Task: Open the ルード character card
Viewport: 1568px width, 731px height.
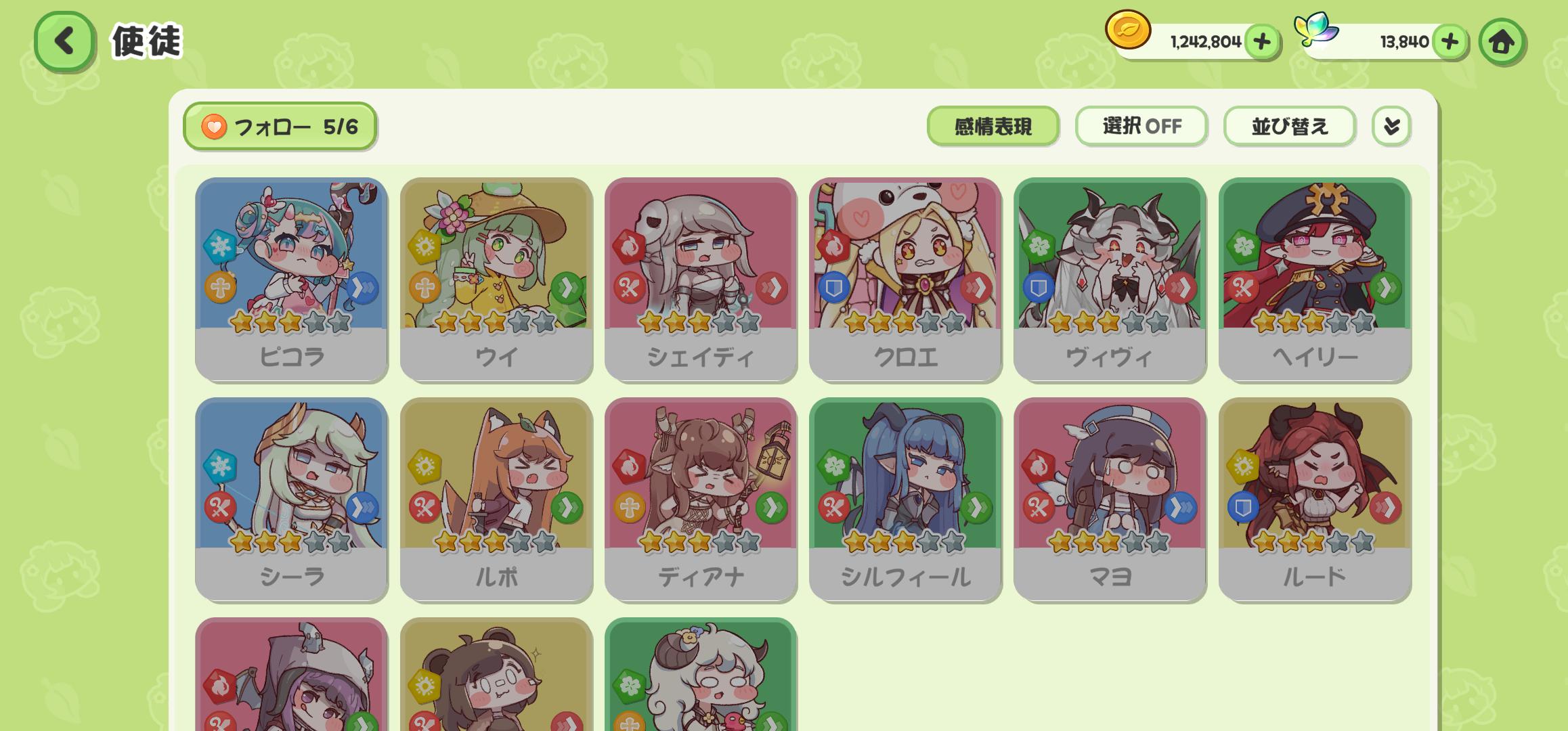Action: click(1315, 500)
